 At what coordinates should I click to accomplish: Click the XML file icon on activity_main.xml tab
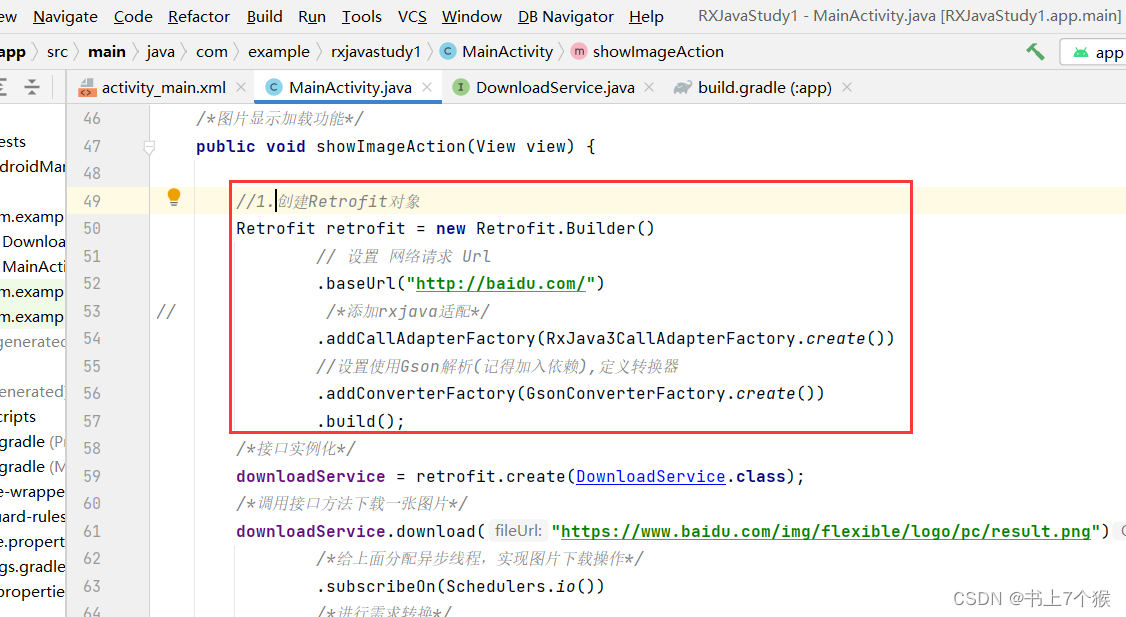[x=88, y=87]
